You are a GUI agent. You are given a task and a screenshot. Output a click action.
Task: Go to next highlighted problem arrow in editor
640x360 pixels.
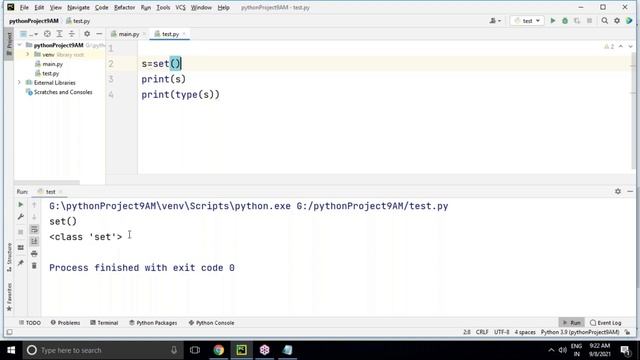click(x=631, y=47)
